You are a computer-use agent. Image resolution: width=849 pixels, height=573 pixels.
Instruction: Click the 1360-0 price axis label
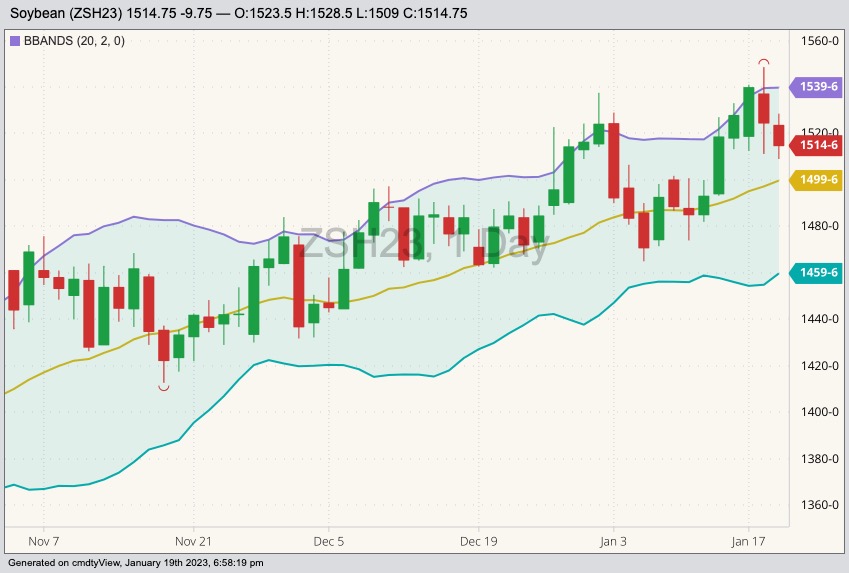tap(820, 505)
